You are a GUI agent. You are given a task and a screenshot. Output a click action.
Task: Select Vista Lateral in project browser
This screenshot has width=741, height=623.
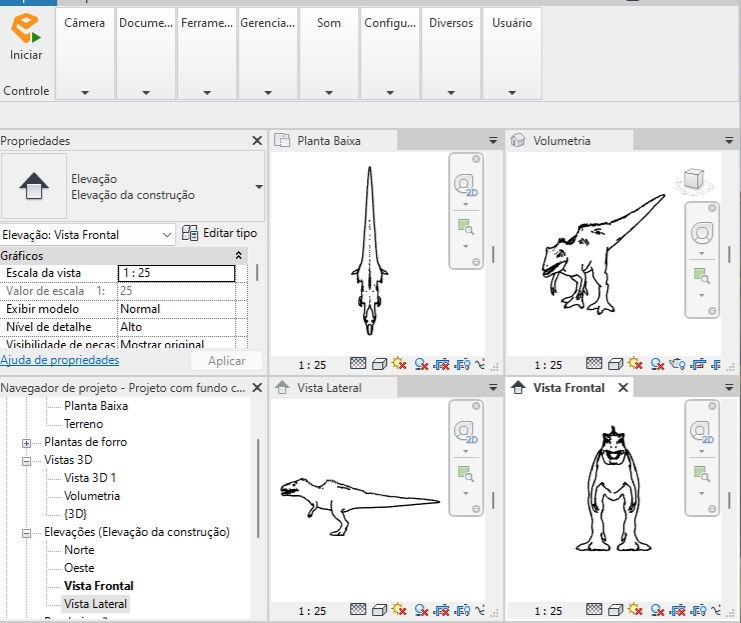(x=95, y=604)
